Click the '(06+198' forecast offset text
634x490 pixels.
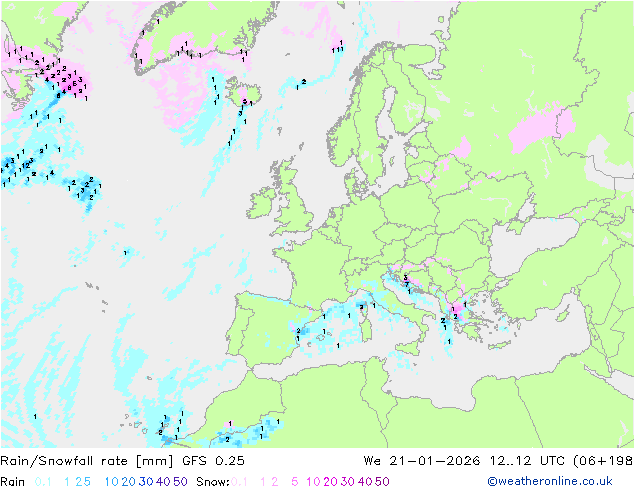pos(603,461)
